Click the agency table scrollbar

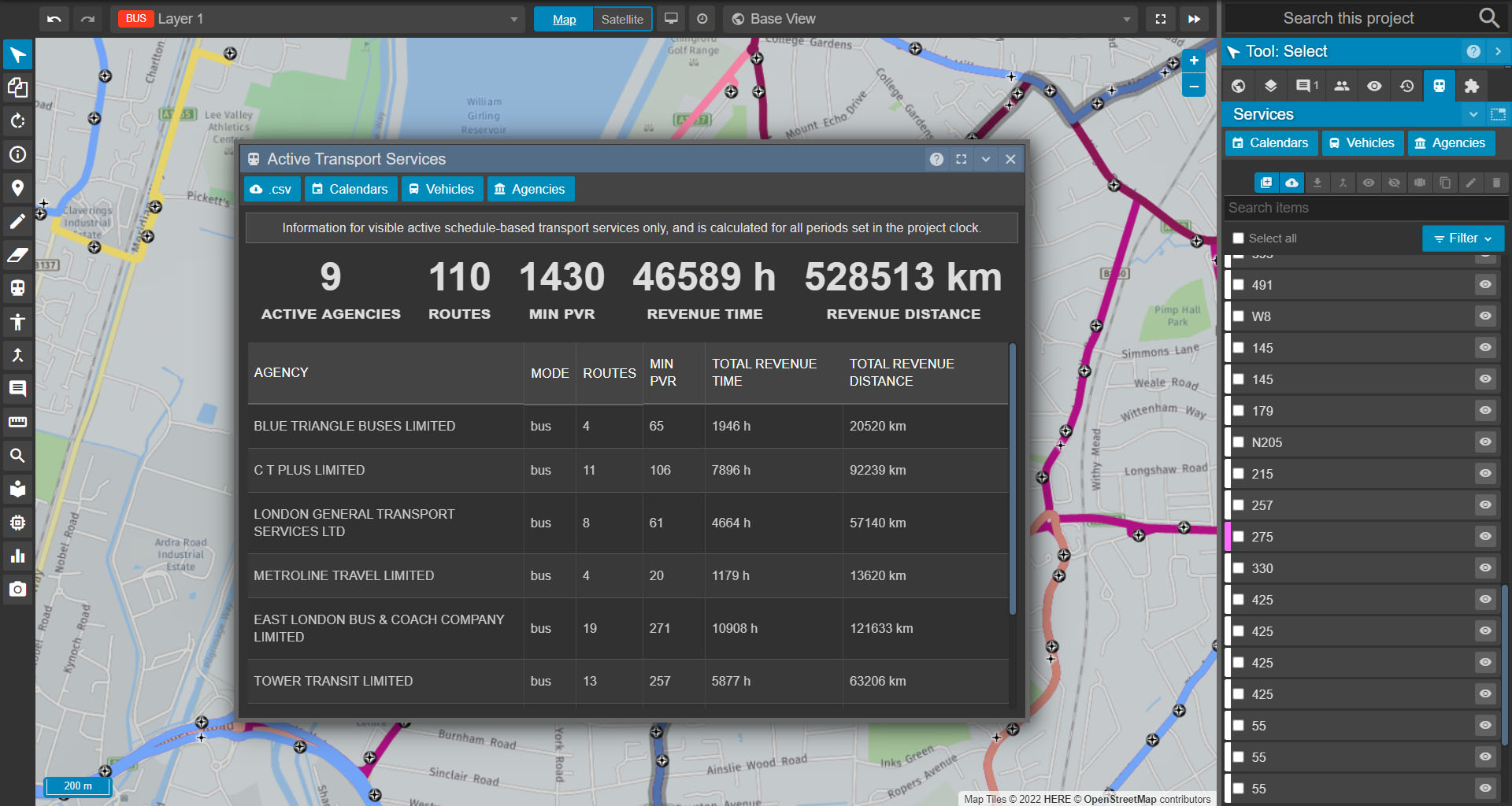pyautogui.click(x=1013, y=479)
